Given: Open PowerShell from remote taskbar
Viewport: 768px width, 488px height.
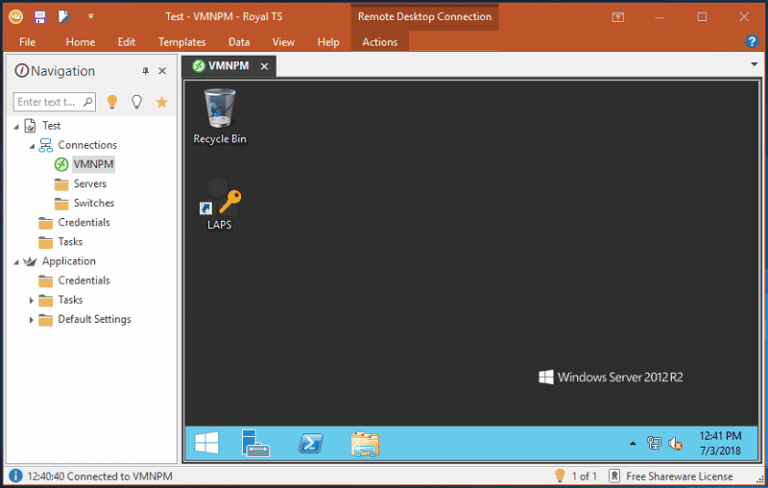Looking at the screenshot, I should tap(311, 443).
